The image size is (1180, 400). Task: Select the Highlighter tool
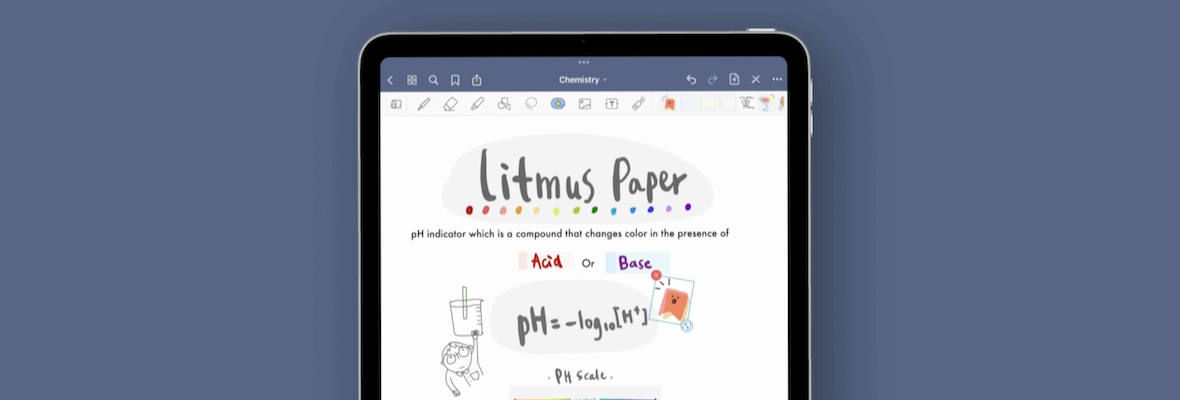tap(477, 104)
